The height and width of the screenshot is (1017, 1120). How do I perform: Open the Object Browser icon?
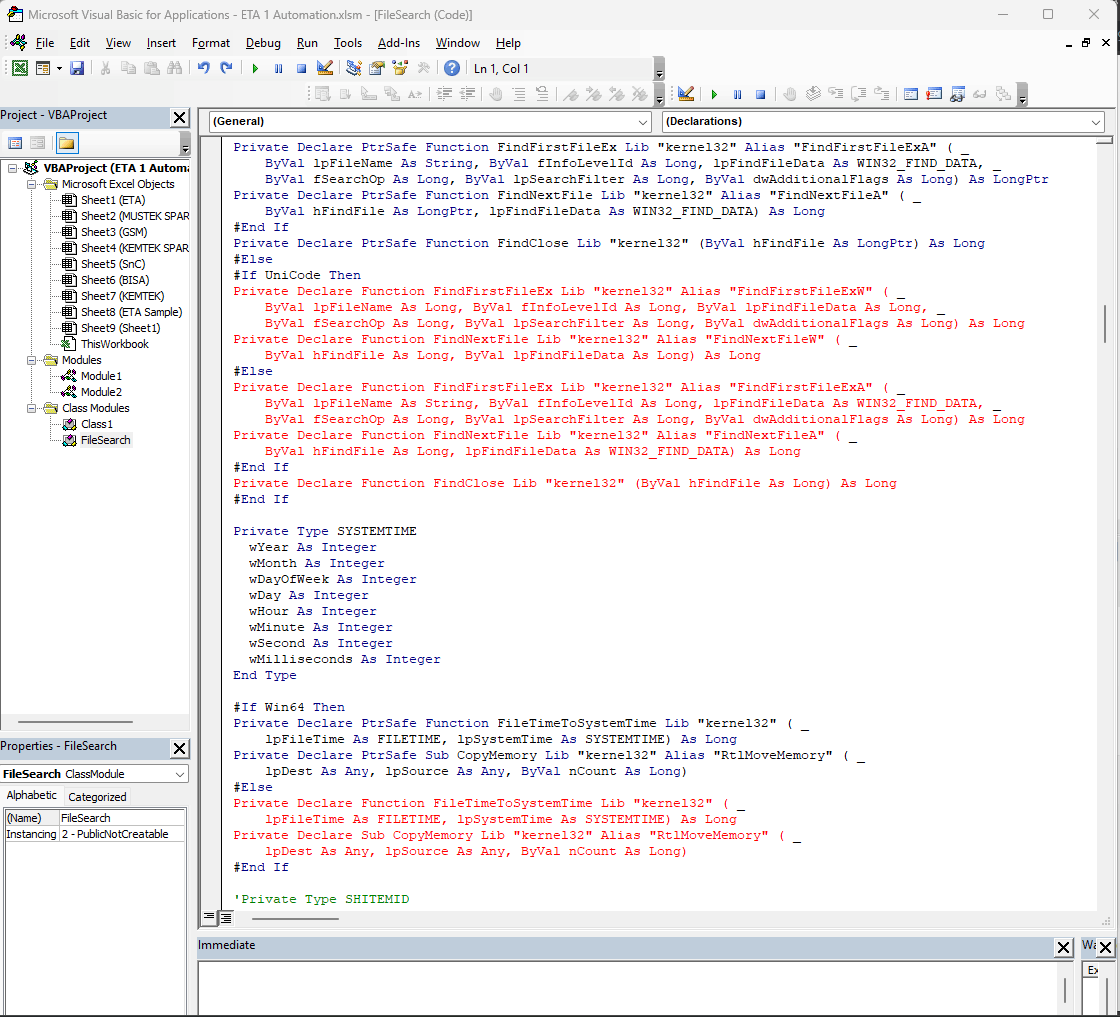[400, 69]
